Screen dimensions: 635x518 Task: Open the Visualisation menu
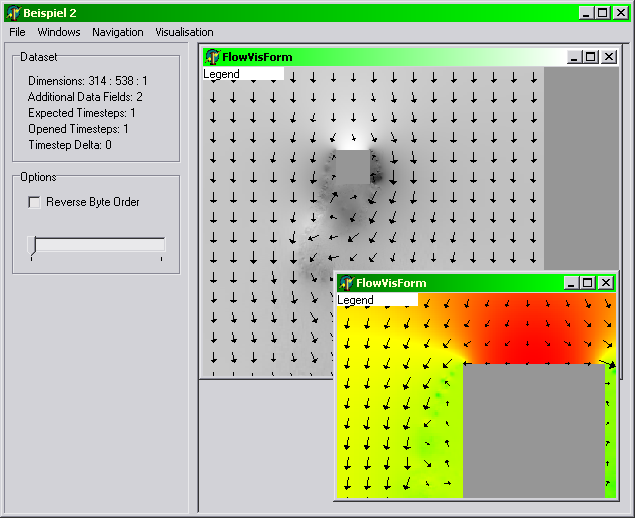pyautogui.click(x=184, y=32)
